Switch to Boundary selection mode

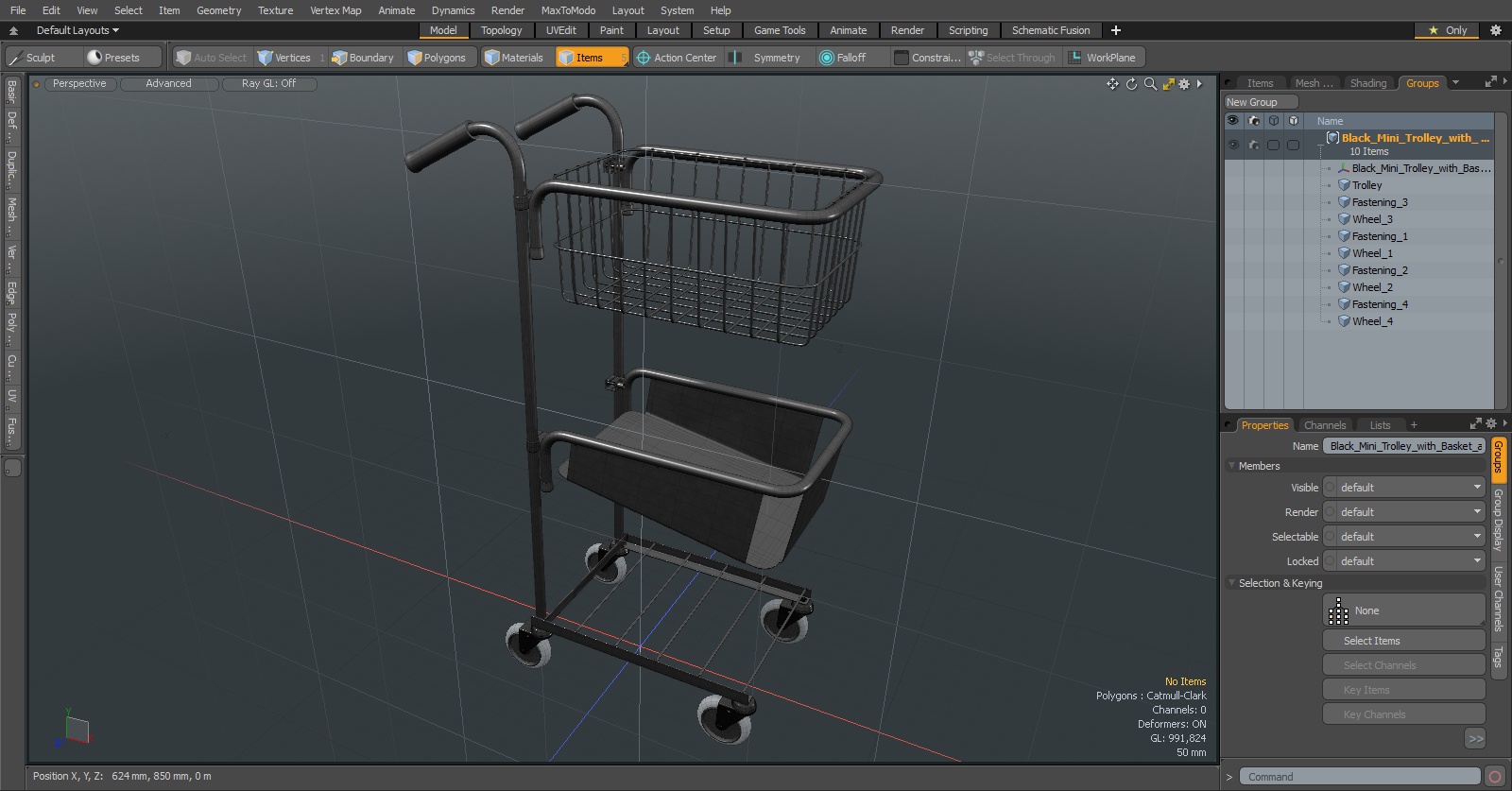click(x=363, y=58)
